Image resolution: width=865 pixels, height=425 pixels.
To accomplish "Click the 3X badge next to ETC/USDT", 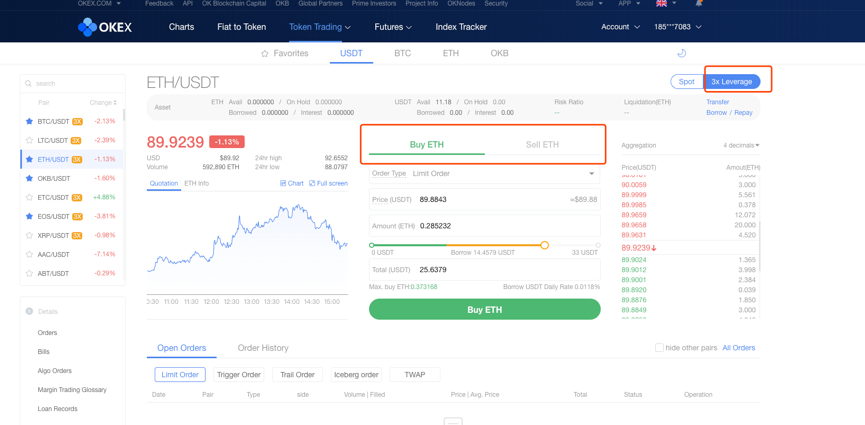I will click(77, 197).
